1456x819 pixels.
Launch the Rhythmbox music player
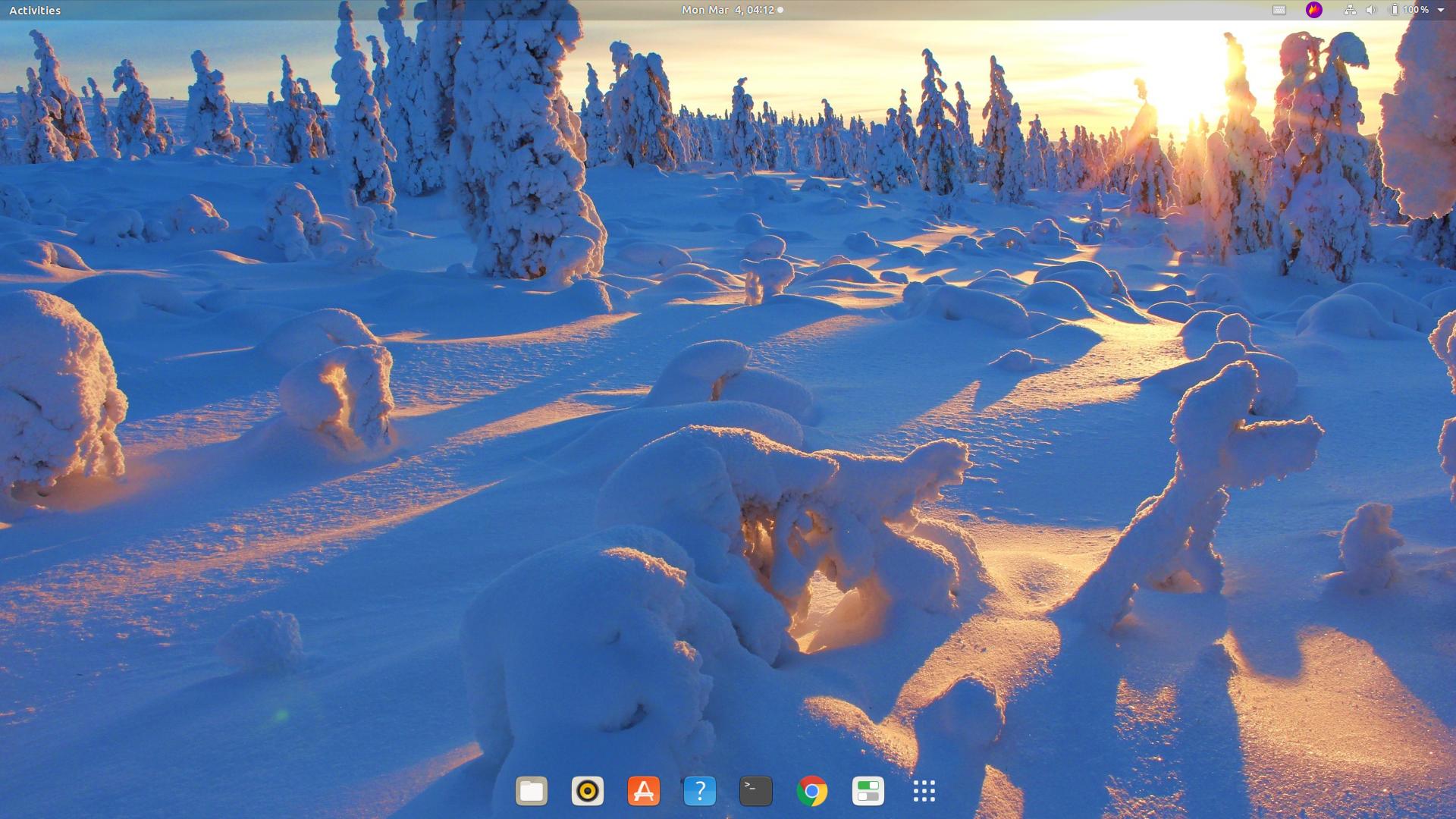[586, 790]
